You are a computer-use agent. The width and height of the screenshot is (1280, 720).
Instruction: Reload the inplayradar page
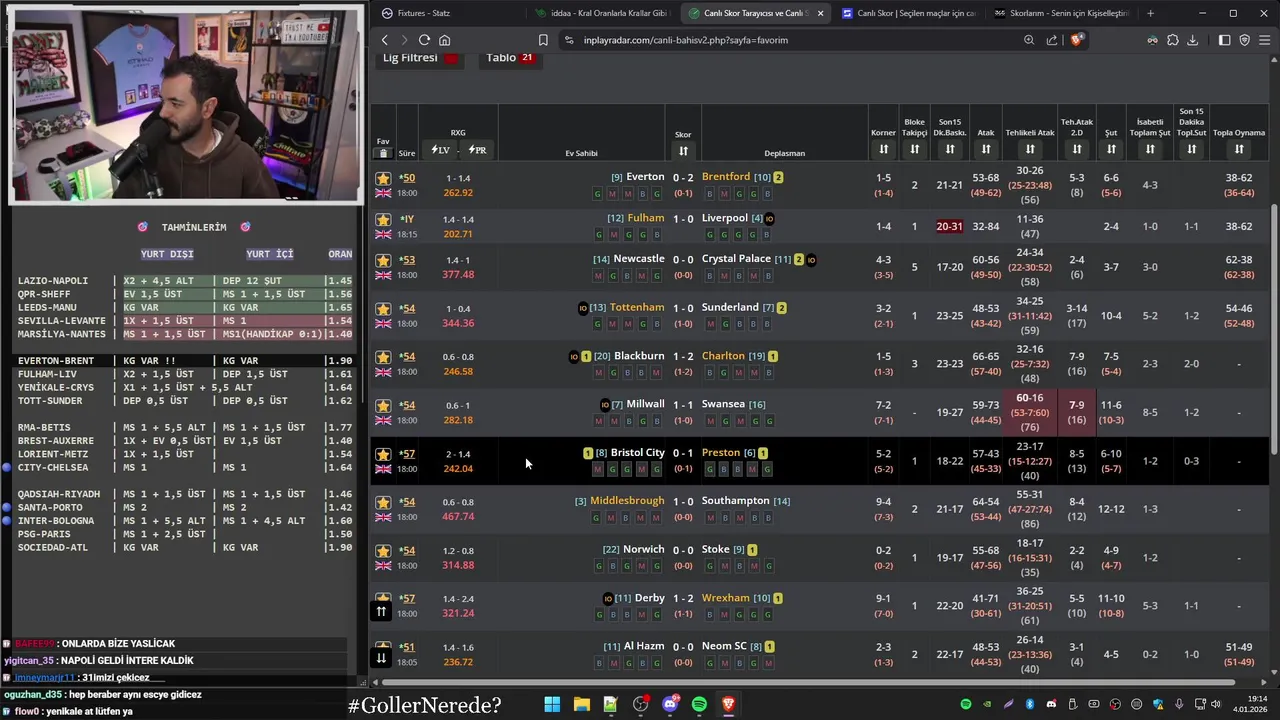424,40
